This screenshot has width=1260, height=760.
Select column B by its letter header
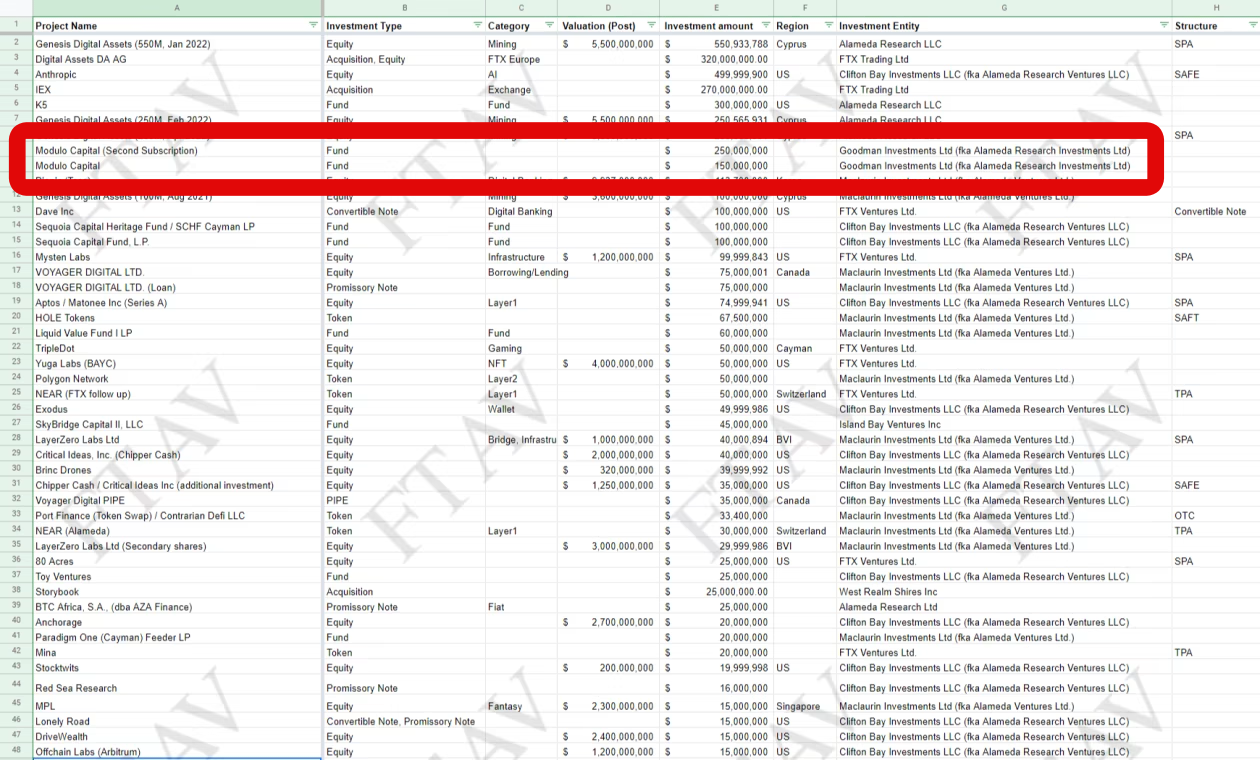point(404,8)
